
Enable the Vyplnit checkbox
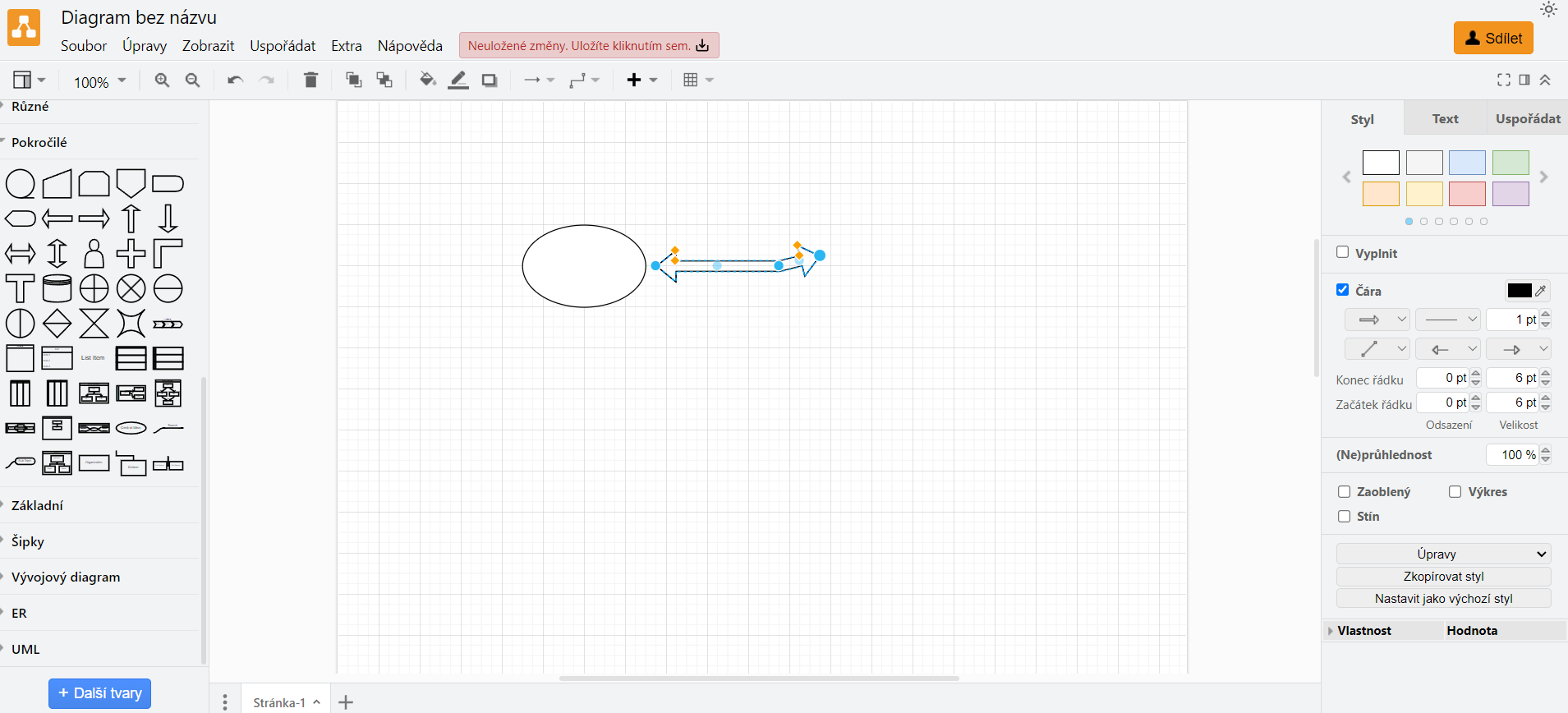click(x=1343, y=252)
